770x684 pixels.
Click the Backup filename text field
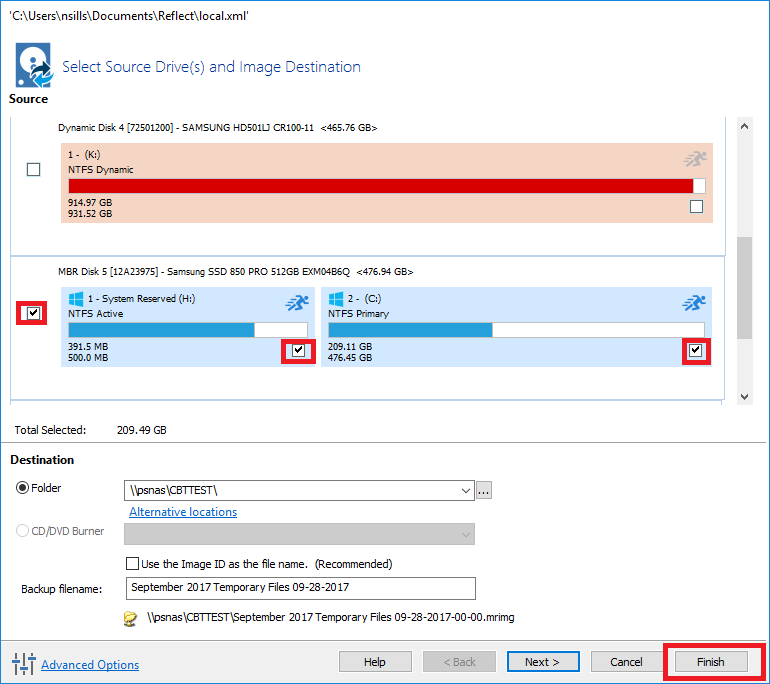300,588
